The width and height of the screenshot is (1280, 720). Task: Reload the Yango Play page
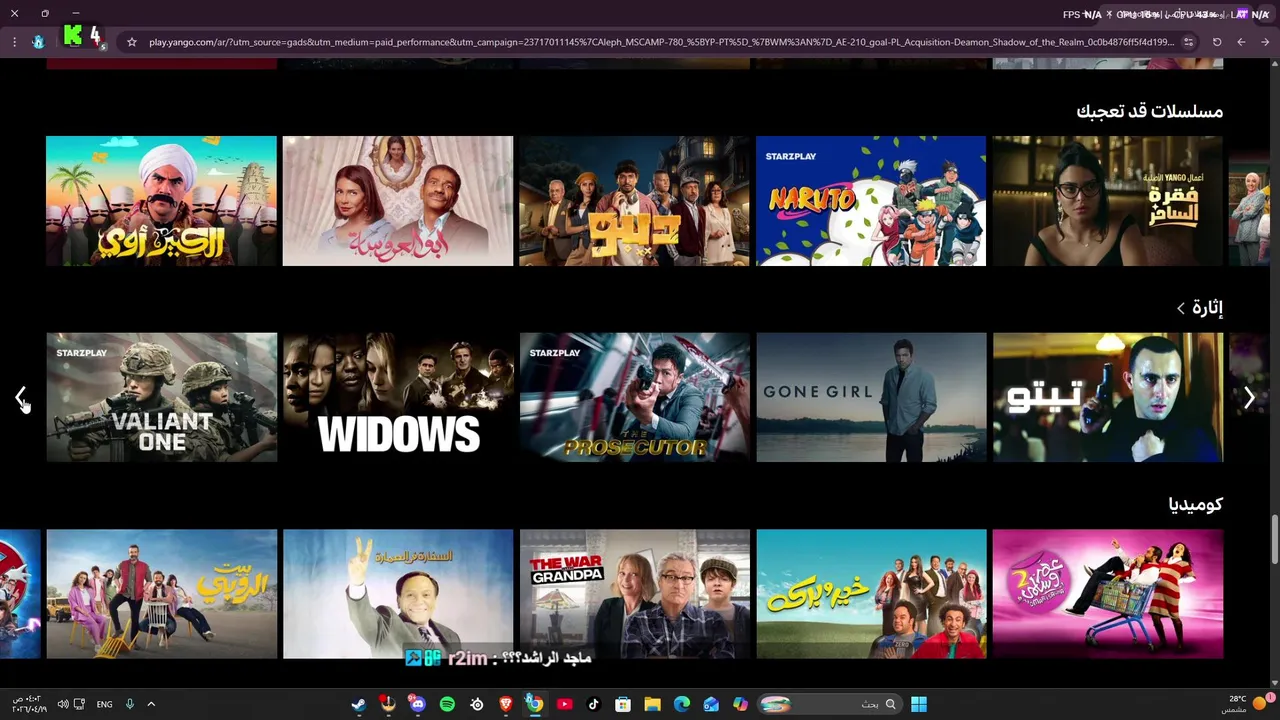click(1217, 42)
